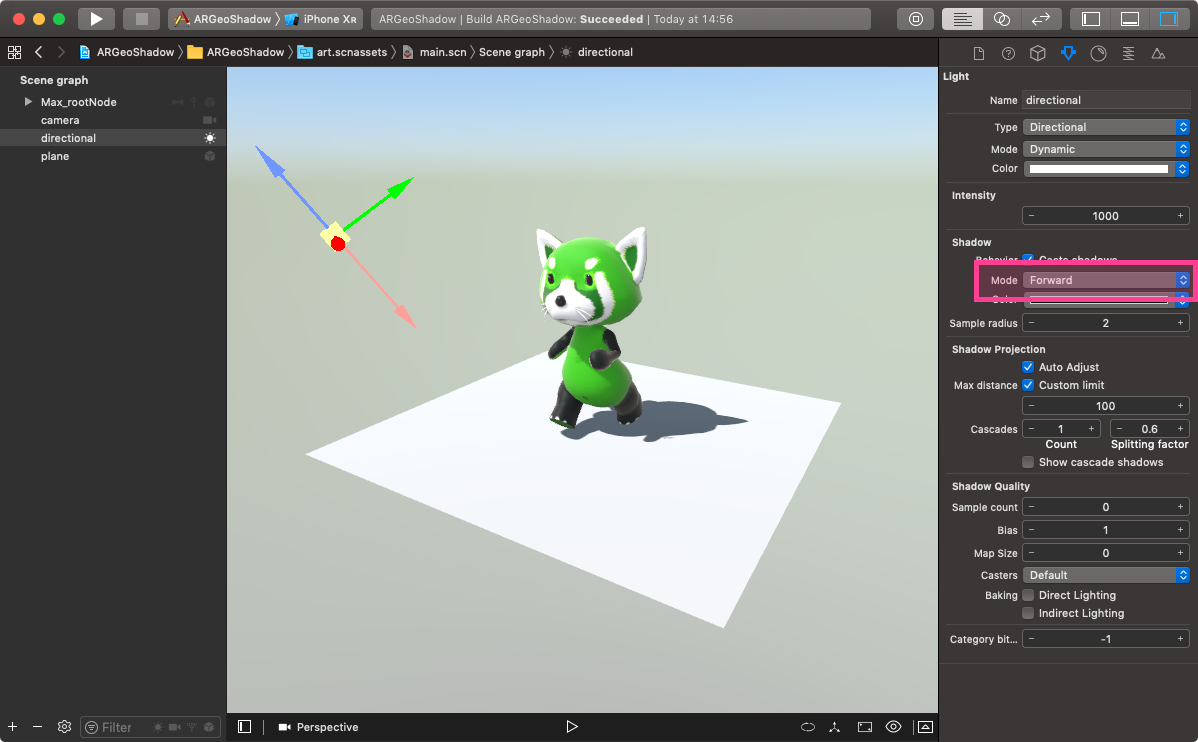The image size is (1198, 742).
Task: Open the light Type dropdown 'Directional'
Action: click(1106, 127)
